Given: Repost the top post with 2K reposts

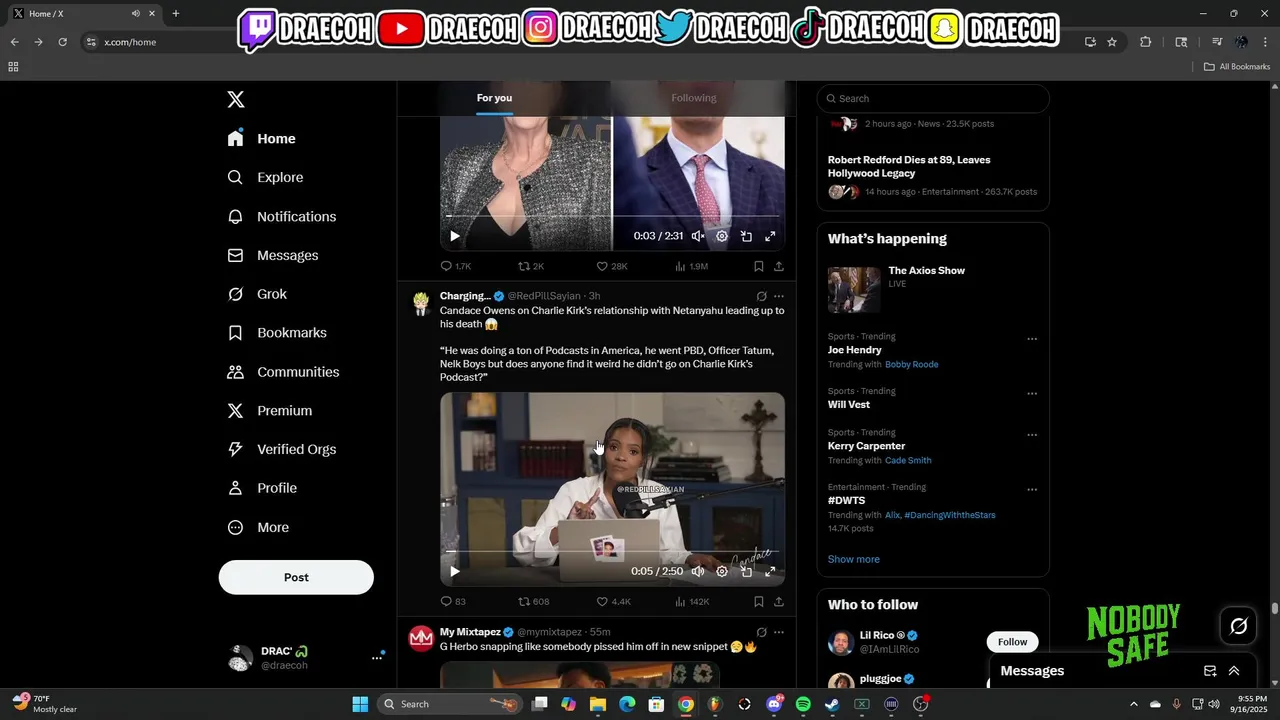Looking at the screenshot, I should (x=531, y=266).
